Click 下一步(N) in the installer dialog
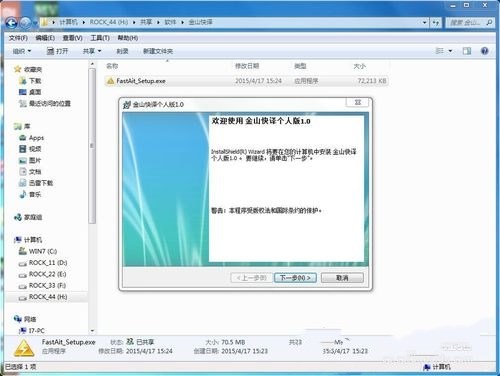Screen dimensions: 500x376 coord(295,278)
